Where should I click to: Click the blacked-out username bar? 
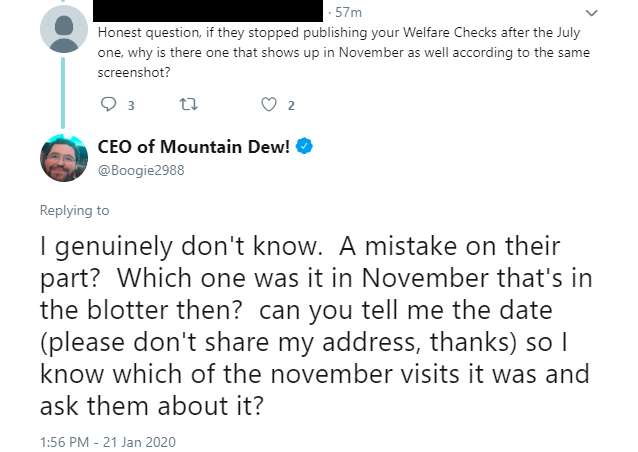coord(208,11)
